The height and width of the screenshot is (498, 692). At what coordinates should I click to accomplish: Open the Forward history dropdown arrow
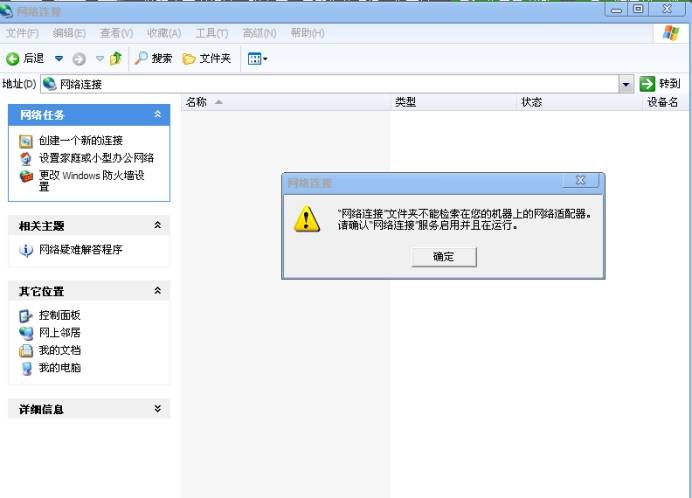pos(100,58)
